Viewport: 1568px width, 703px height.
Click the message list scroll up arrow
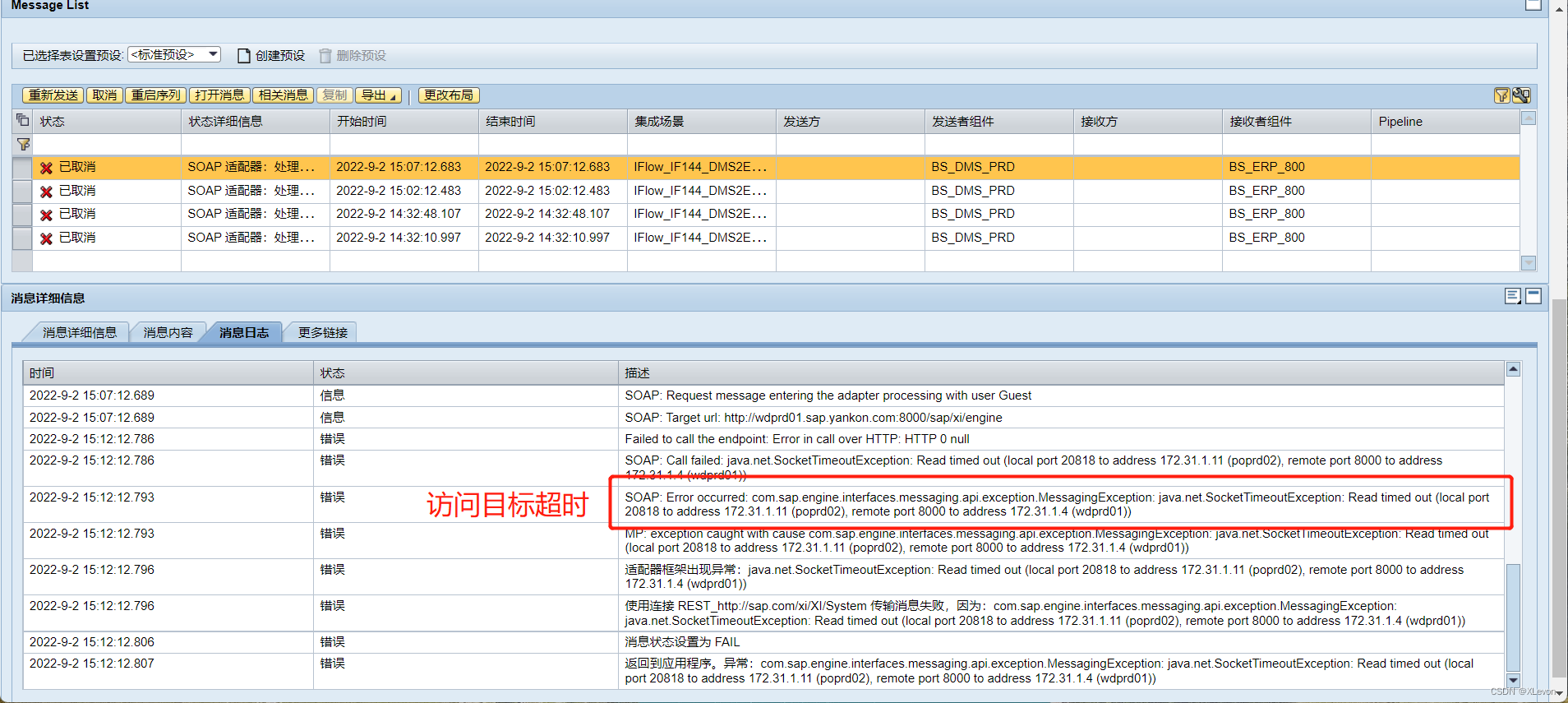(1529, 118)
